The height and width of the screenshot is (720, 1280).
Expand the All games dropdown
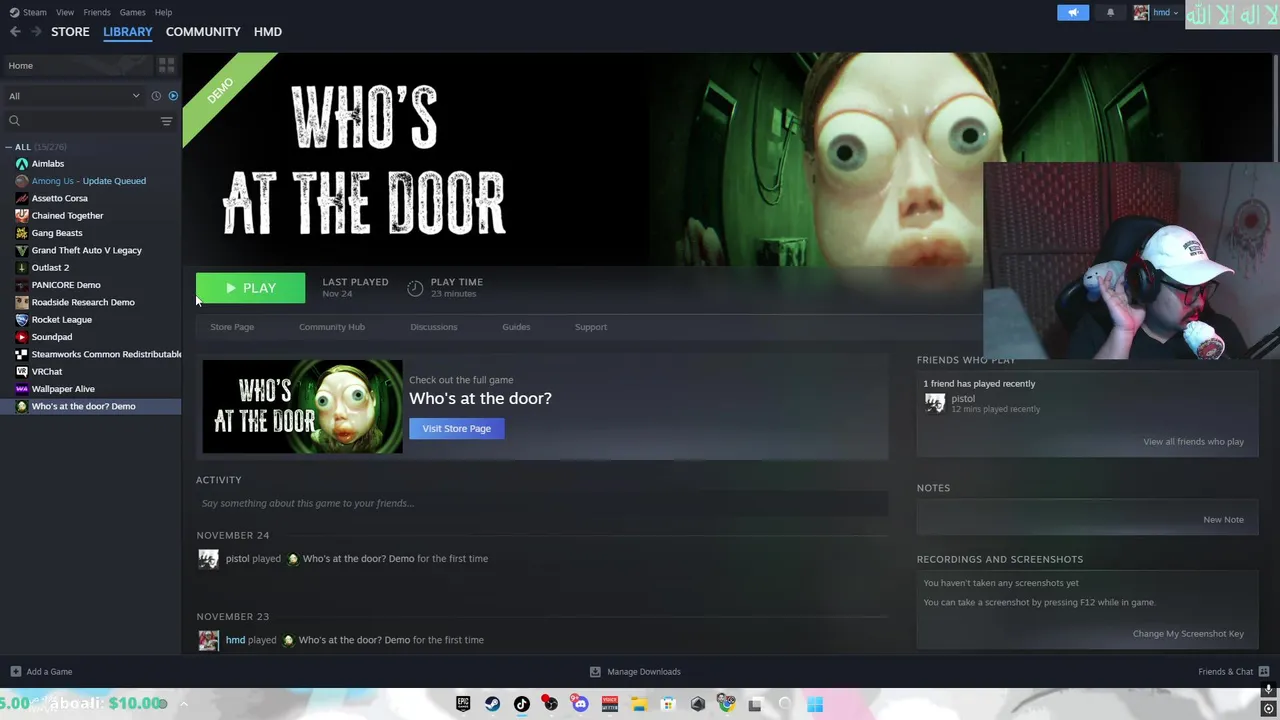74,96
